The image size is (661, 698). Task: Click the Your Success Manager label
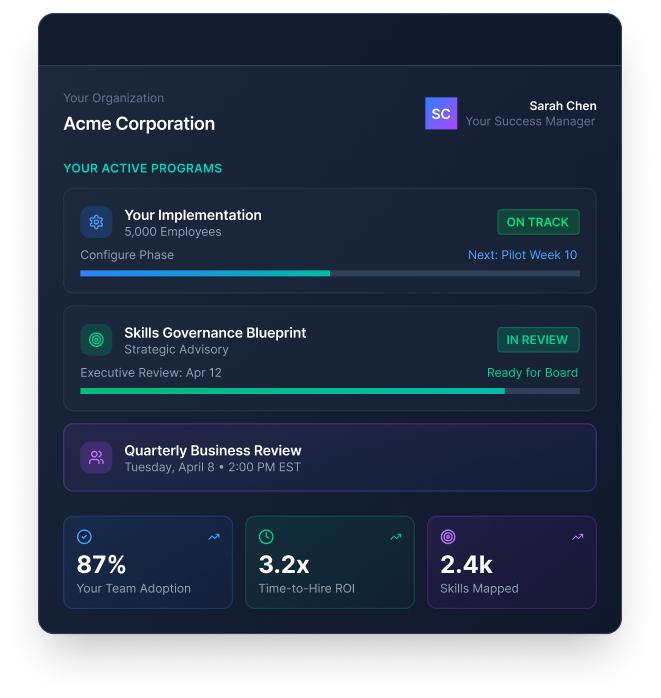(x=530, y=121)
